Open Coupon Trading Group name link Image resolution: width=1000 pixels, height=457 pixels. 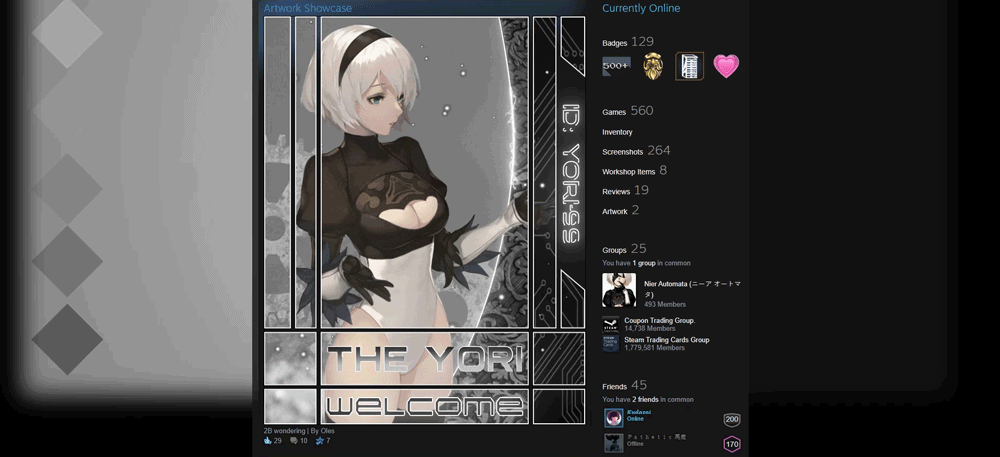tap(659, 321)
